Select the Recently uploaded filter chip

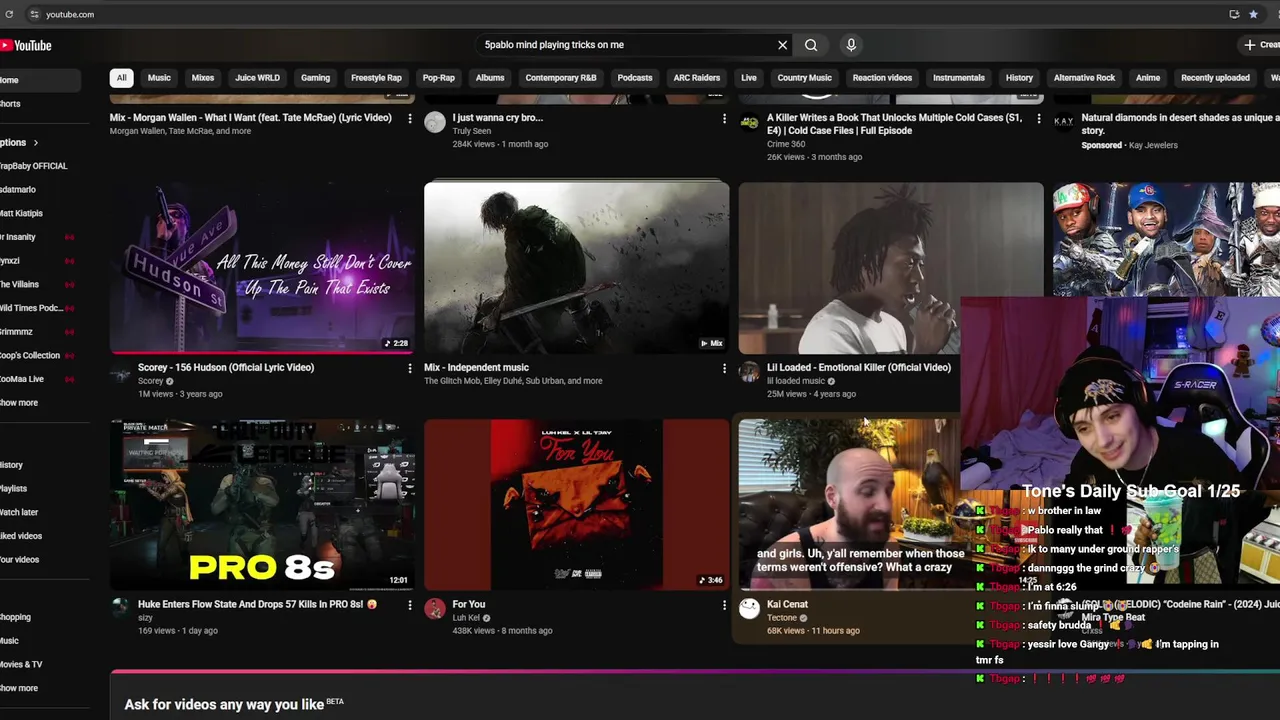point(1215,78)
